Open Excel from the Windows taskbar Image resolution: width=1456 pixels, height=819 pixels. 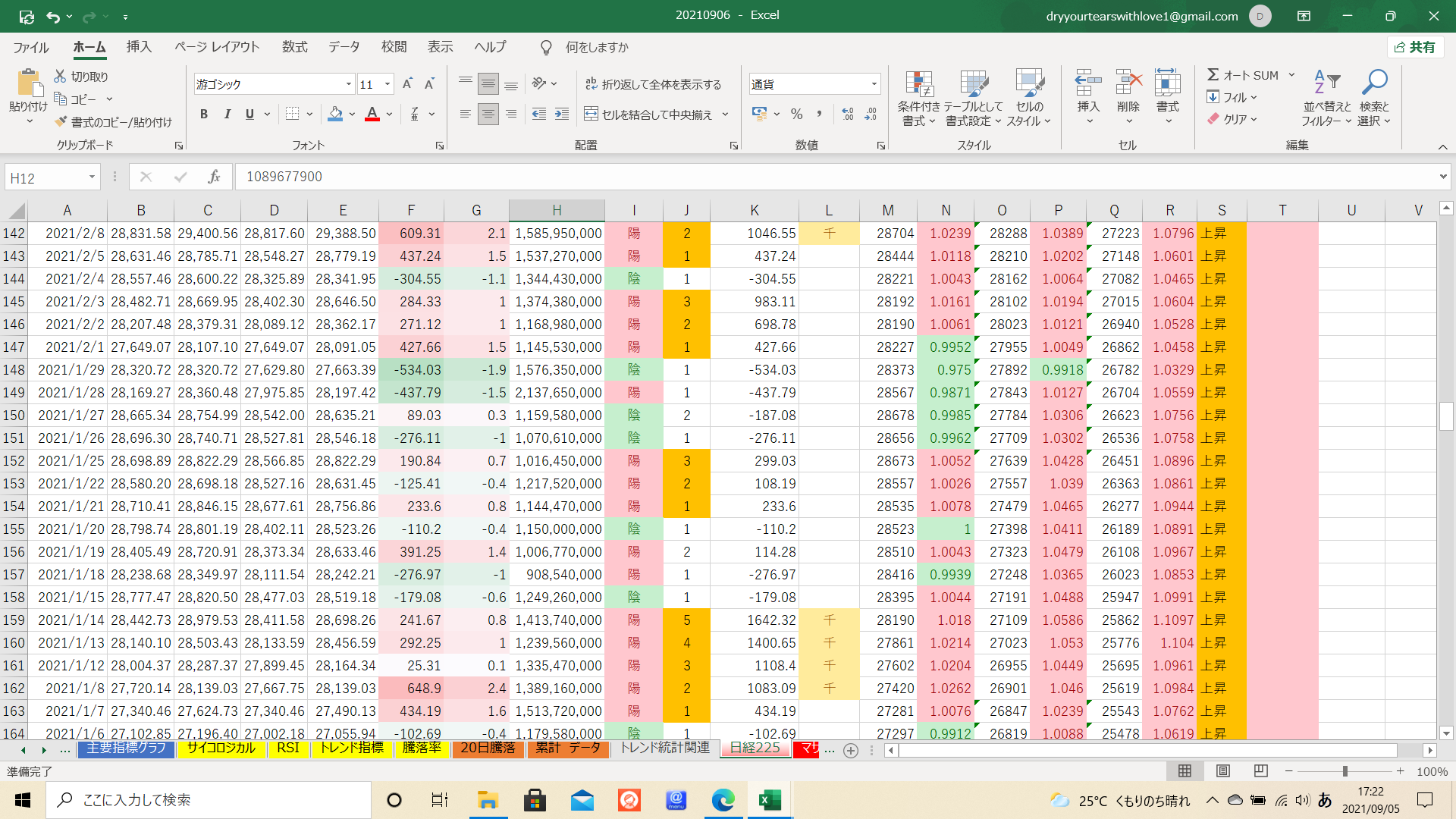[x=770, y=800]
